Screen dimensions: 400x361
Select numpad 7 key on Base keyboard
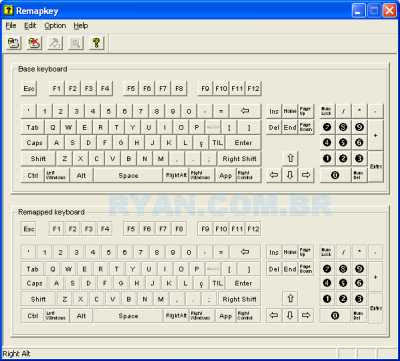coord(327,127)
